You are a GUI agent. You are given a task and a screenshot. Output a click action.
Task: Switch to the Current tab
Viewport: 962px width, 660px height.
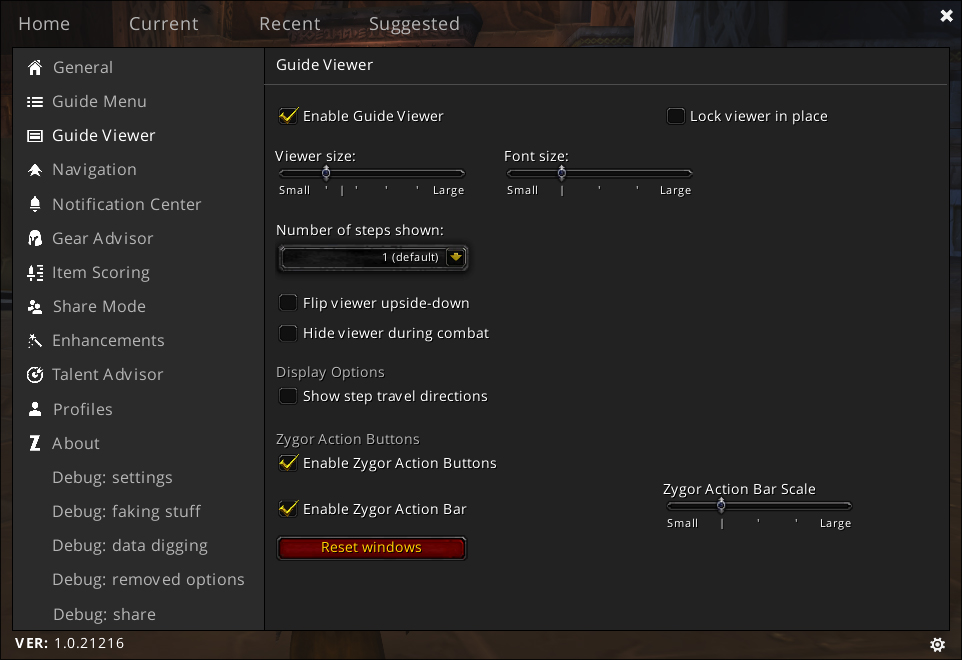tap(163, 23)
